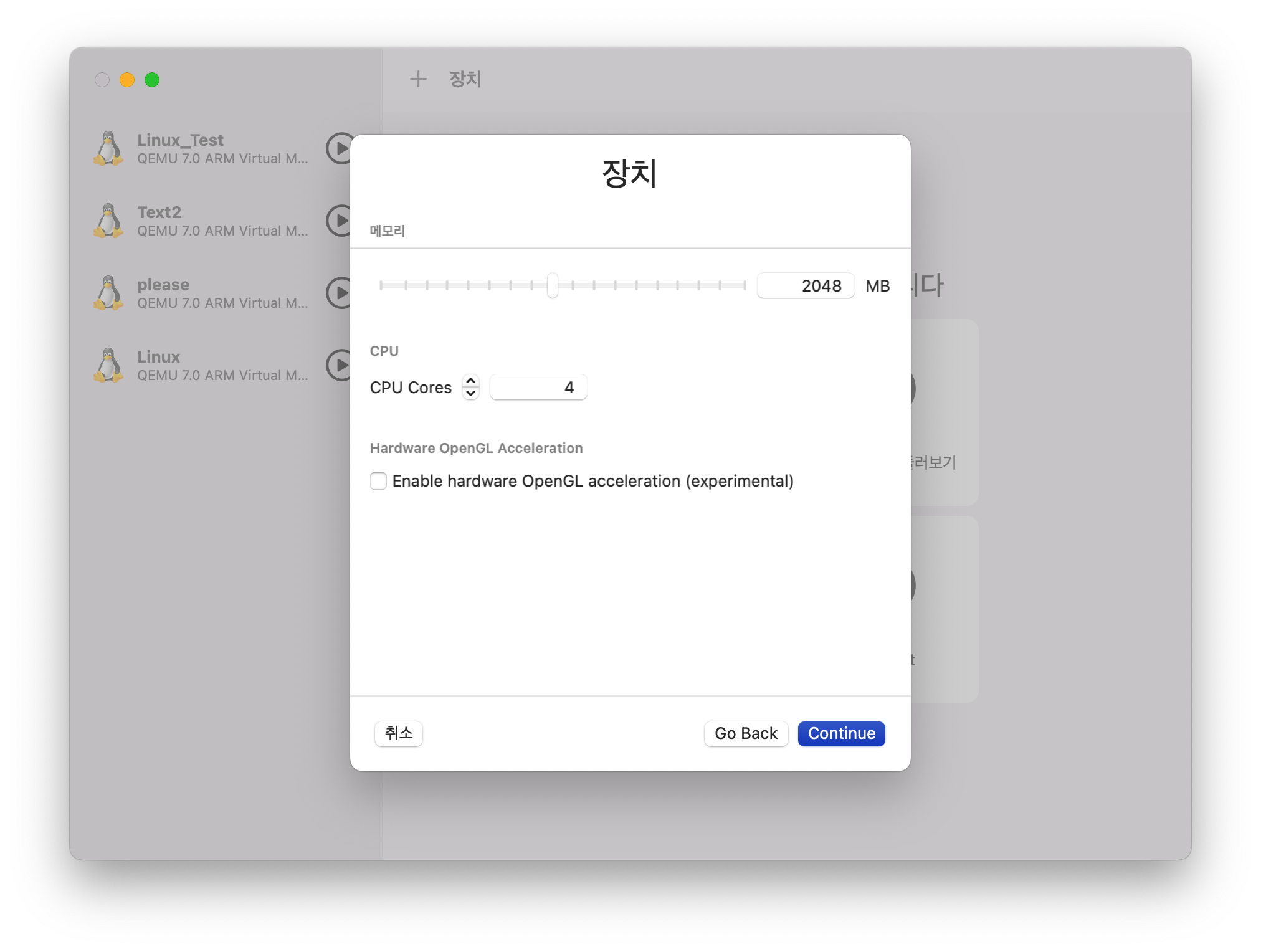Select the please VM name in sidebar
1261x952 pixels.
click(163, 285)
